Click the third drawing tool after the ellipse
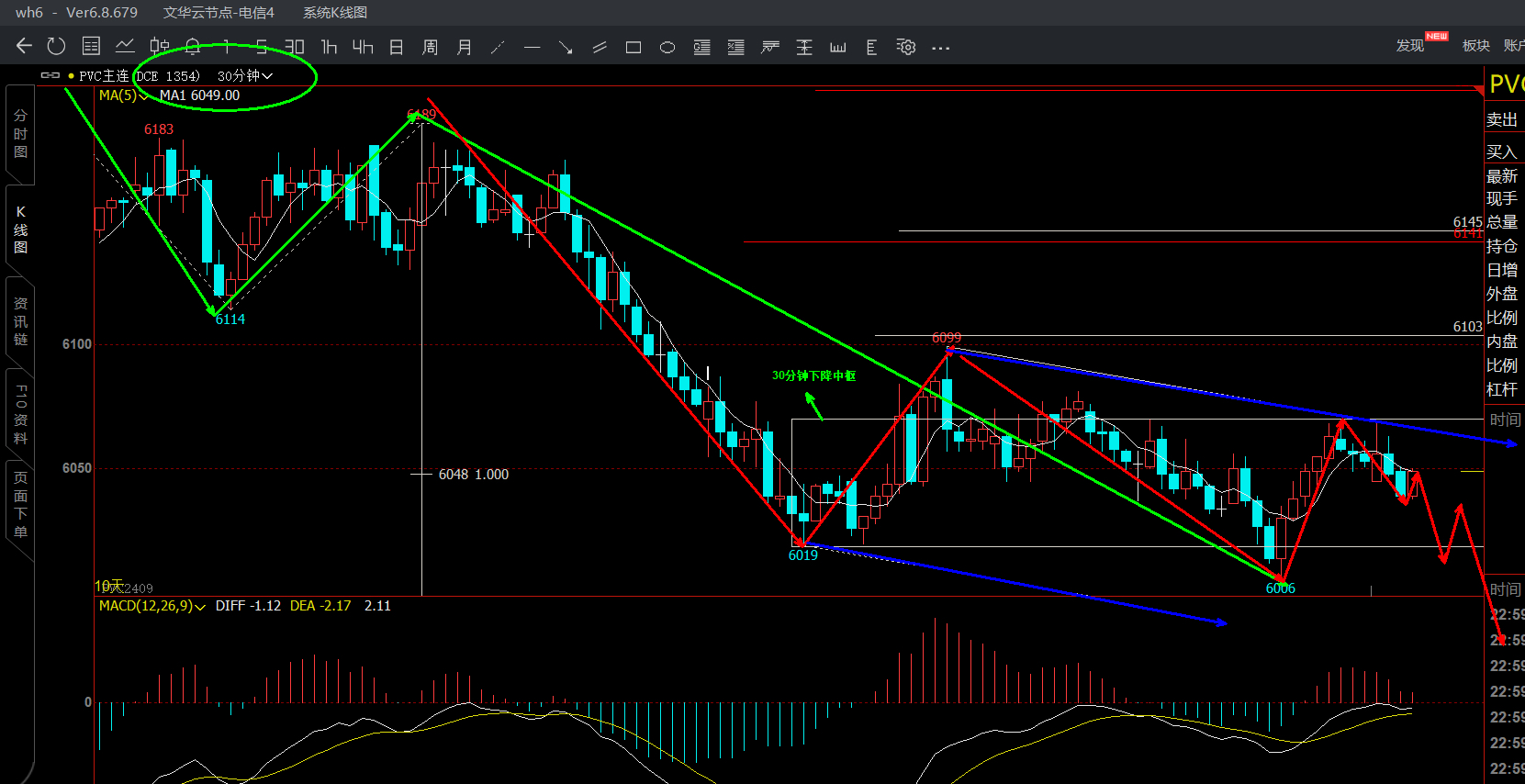Screen dimensions: 1525x784 pyautogui.click(x=770, y=47)
